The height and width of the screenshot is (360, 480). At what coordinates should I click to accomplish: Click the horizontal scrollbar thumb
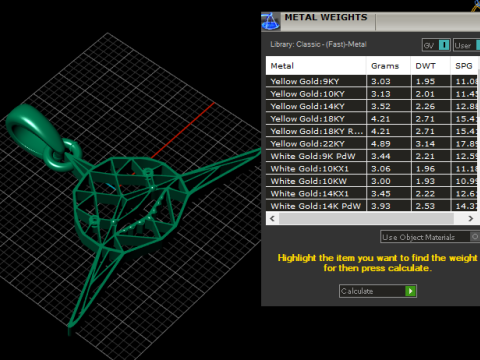pos(366,219)
